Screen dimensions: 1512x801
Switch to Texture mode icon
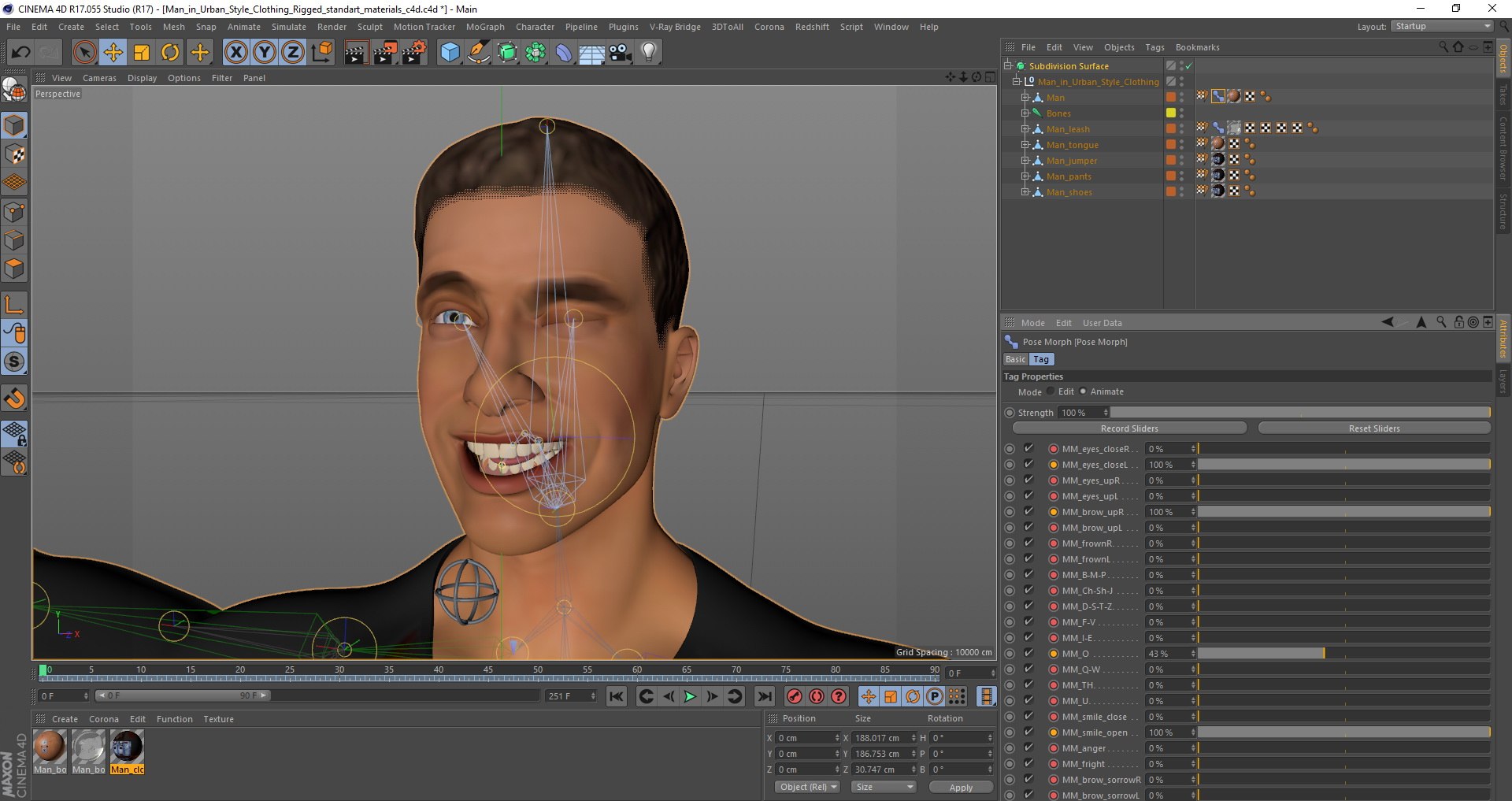click(14, 154)
